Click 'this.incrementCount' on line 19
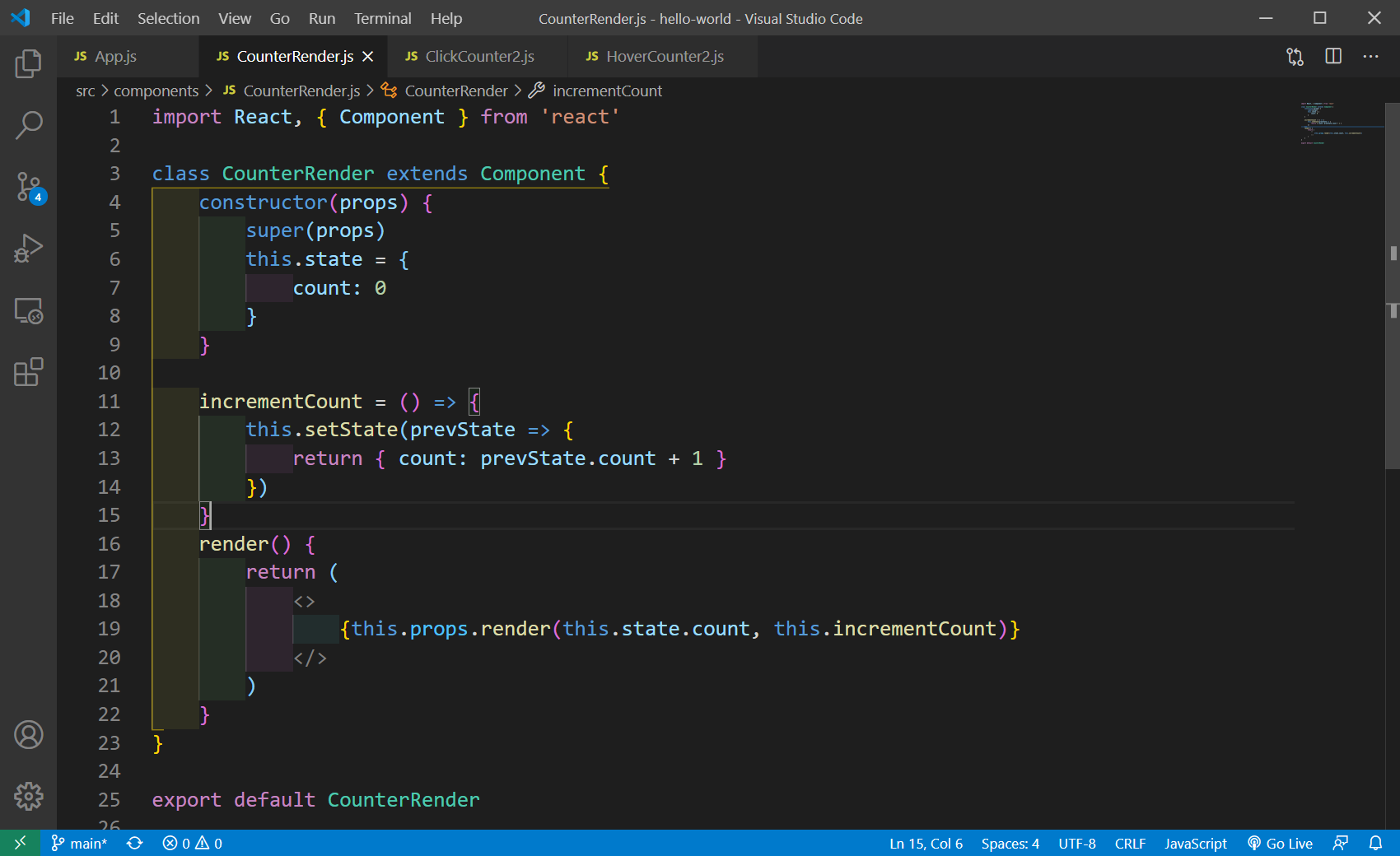Image resolution: width=1400 pixels, height=856 pixels. 885,628
